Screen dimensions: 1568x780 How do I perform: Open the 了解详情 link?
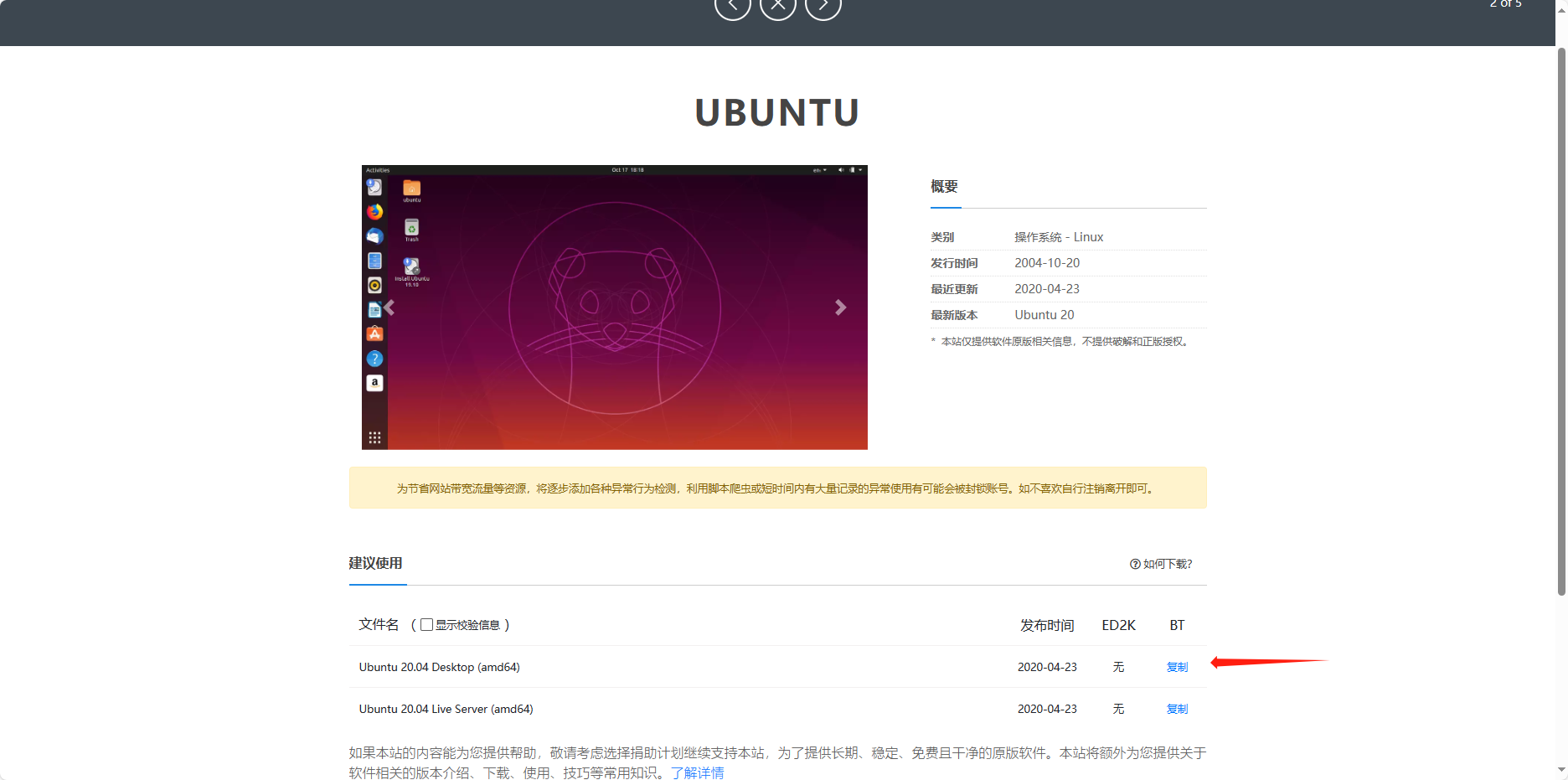click(x=697, y=772)
